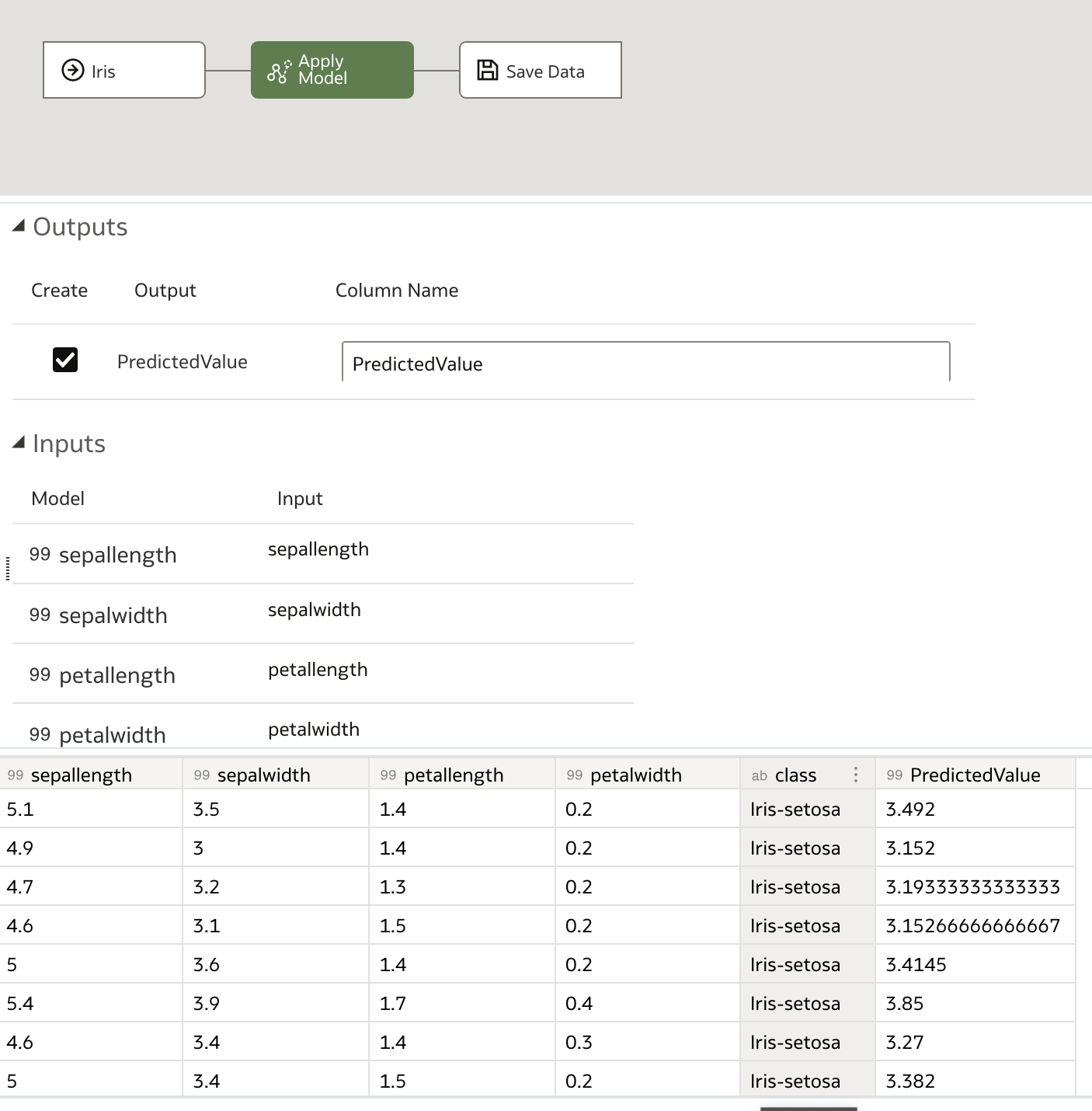Click the arrow icon in the Iris node

click(71, 70)
